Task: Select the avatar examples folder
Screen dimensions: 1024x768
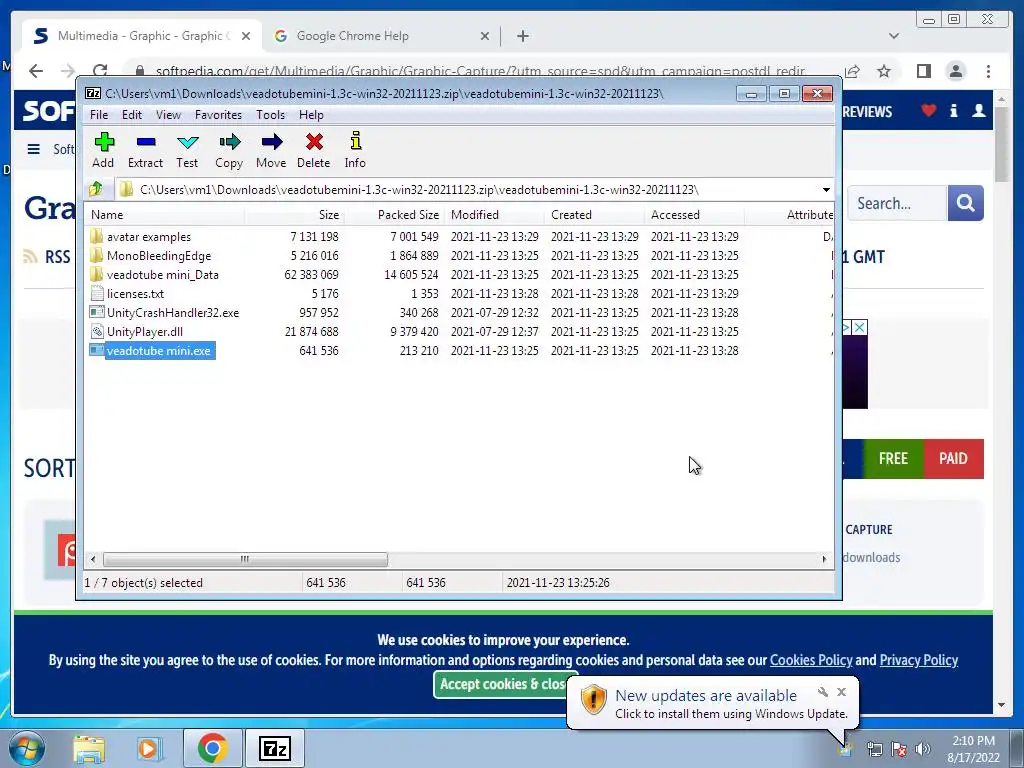Action: (x=149, y=237)
